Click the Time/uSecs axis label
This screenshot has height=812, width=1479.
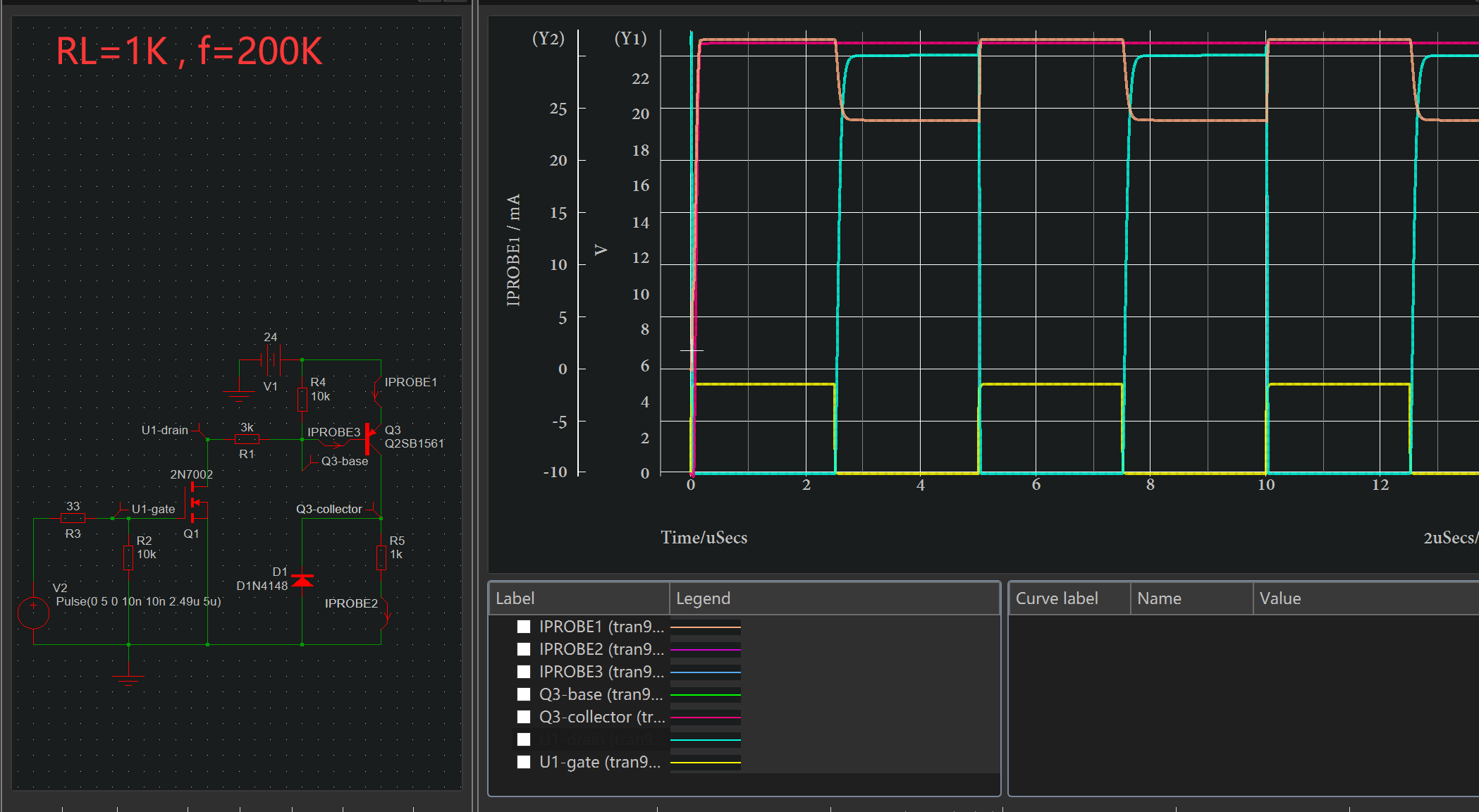coord(704,538)
